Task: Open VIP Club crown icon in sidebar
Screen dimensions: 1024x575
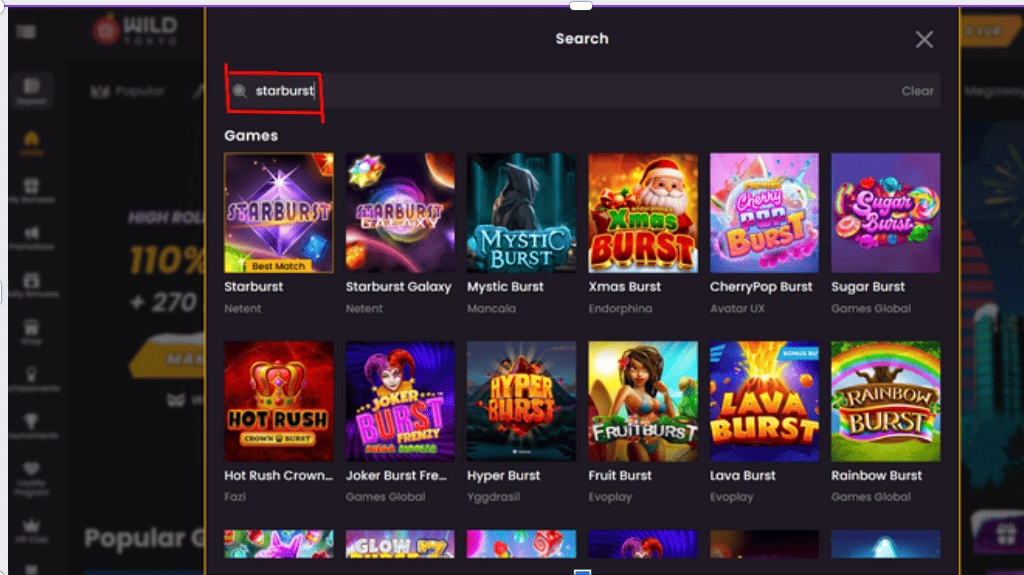Action: (31, 531)
